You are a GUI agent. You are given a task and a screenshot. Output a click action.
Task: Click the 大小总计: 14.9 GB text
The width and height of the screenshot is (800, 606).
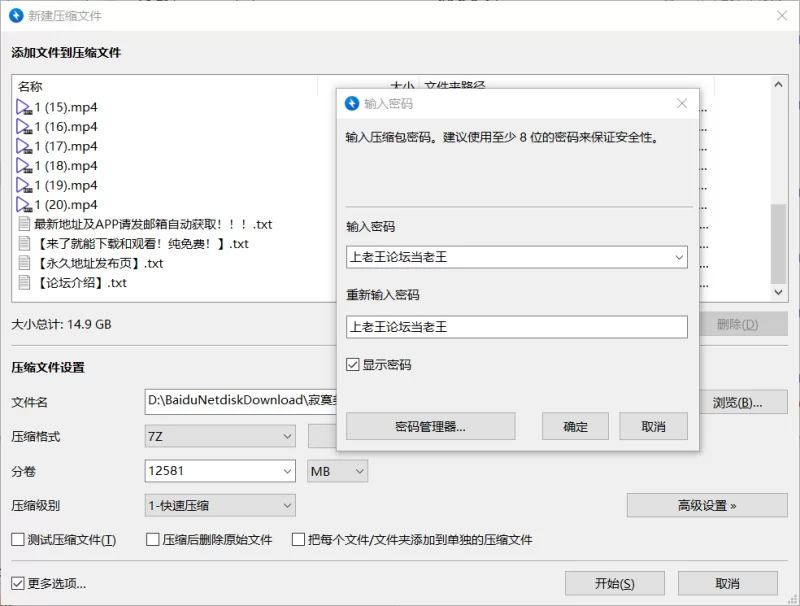61,324
